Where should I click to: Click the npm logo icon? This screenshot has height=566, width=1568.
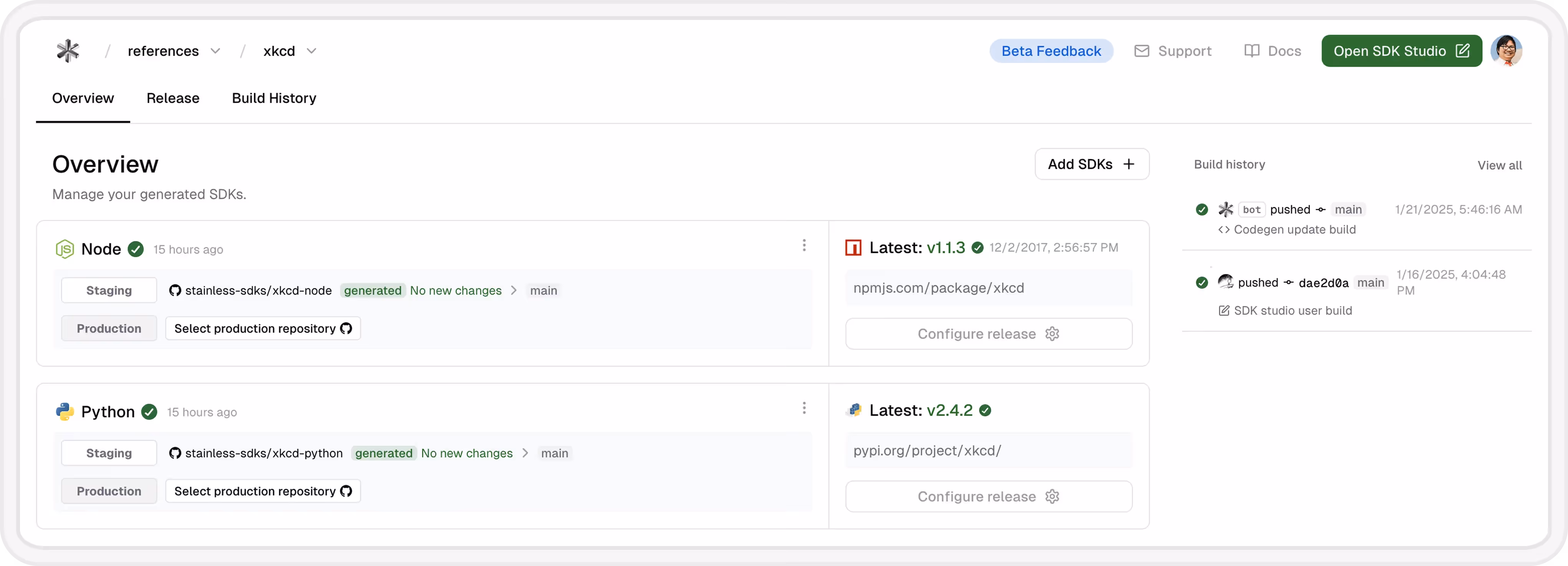click(x=853, y=248)
